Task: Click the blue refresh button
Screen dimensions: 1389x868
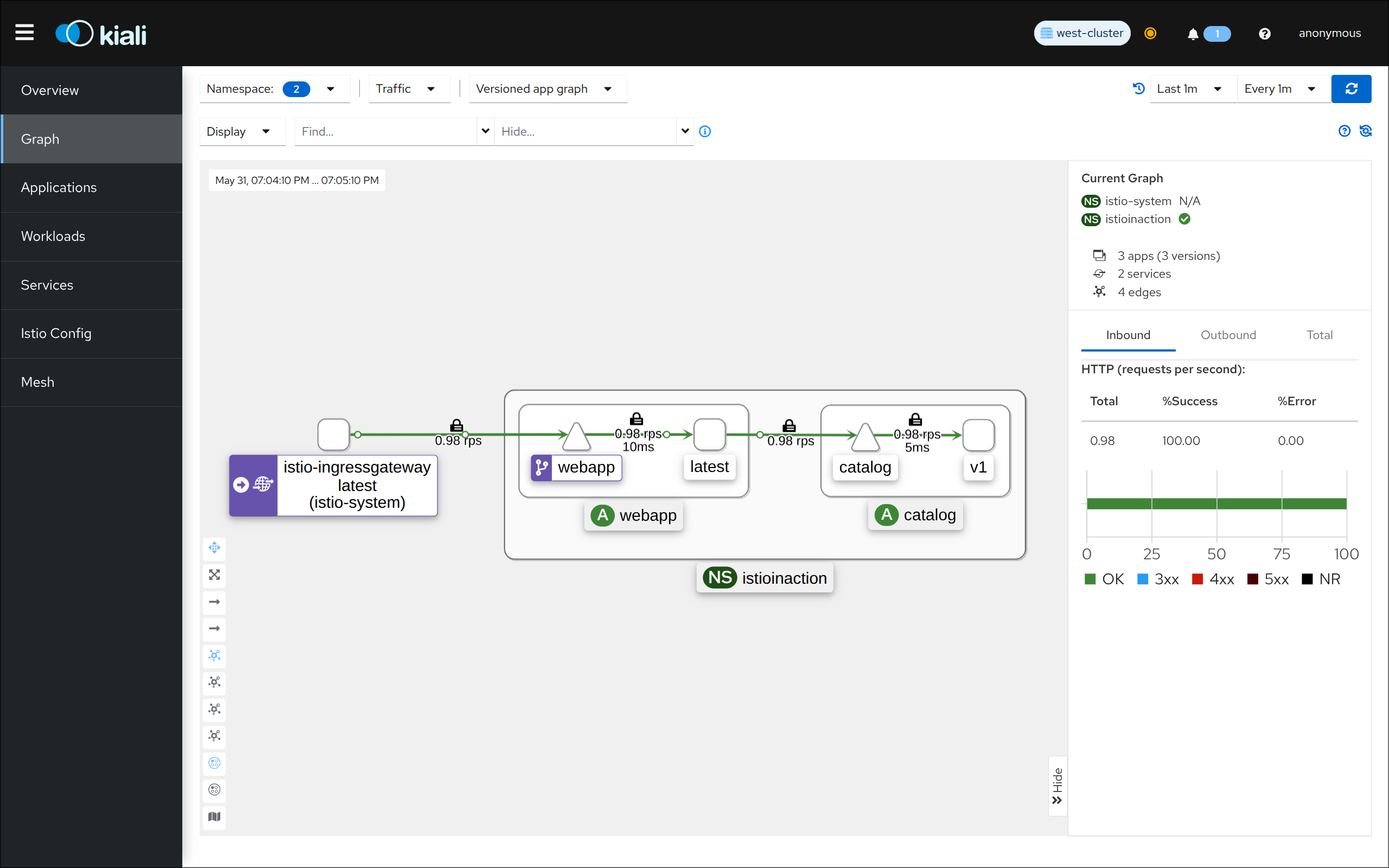Action: [1351, 89]
